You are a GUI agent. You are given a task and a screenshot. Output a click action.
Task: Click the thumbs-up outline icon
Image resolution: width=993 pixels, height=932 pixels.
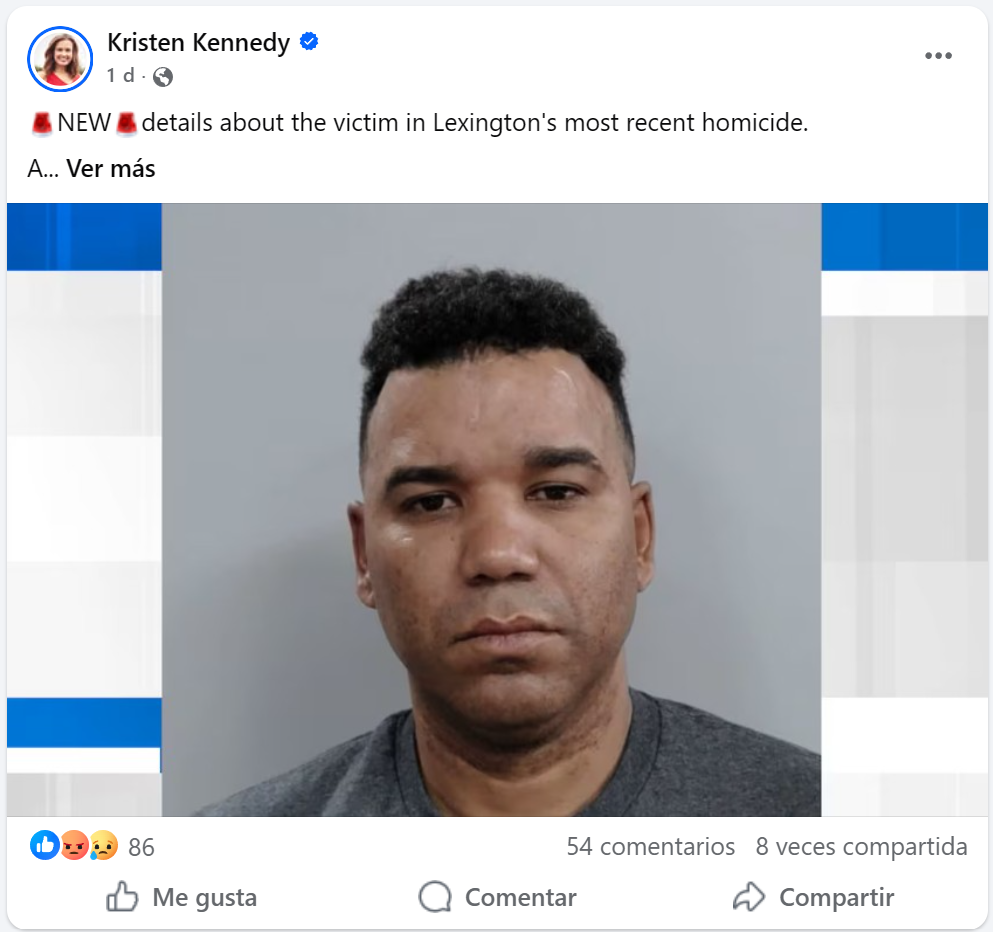point(122,896)
